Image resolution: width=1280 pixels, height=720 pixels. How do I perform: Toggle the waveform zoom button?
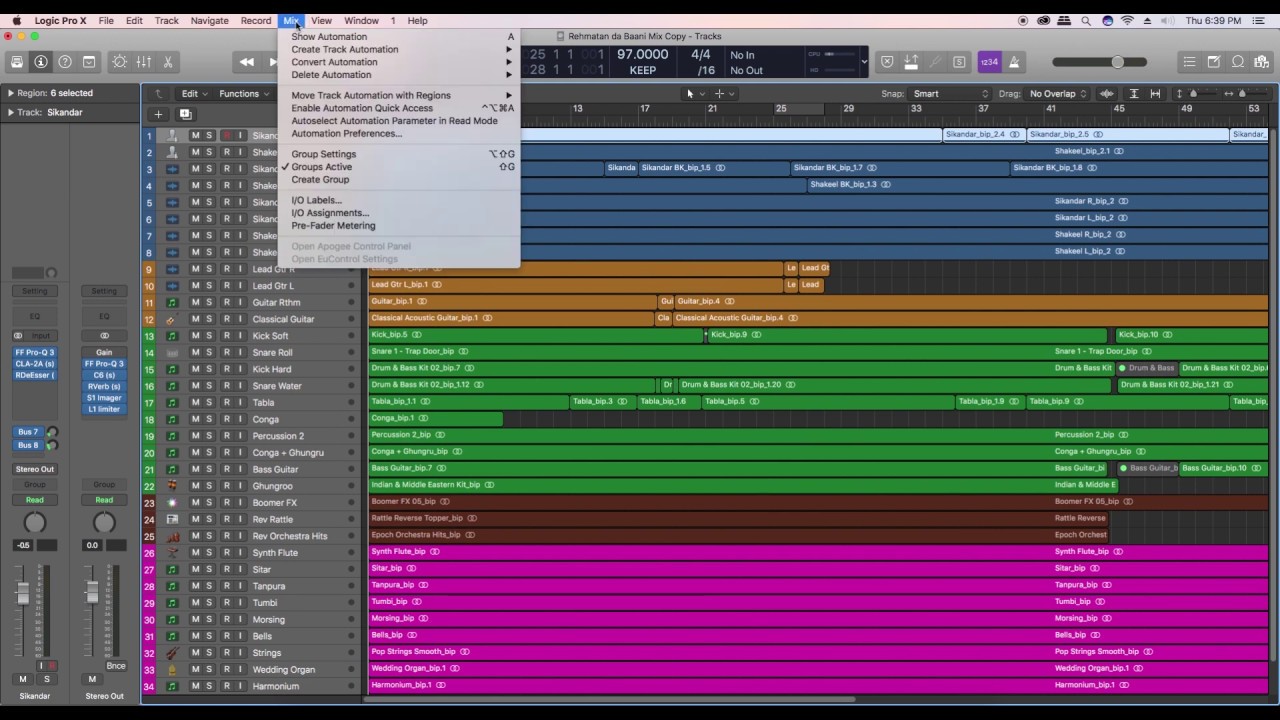(x=1107, y=94)
